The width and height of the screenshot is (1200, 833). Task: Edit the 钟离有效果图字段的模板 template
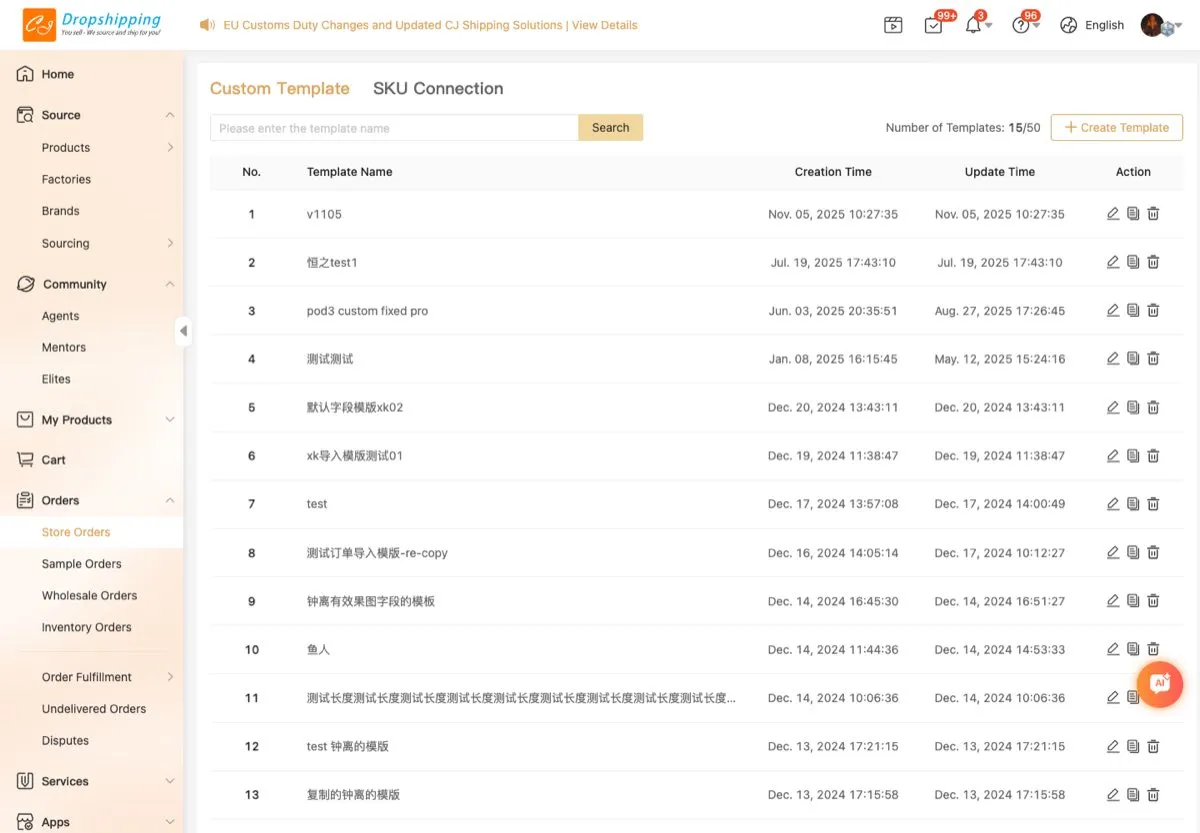point(1113,601)
